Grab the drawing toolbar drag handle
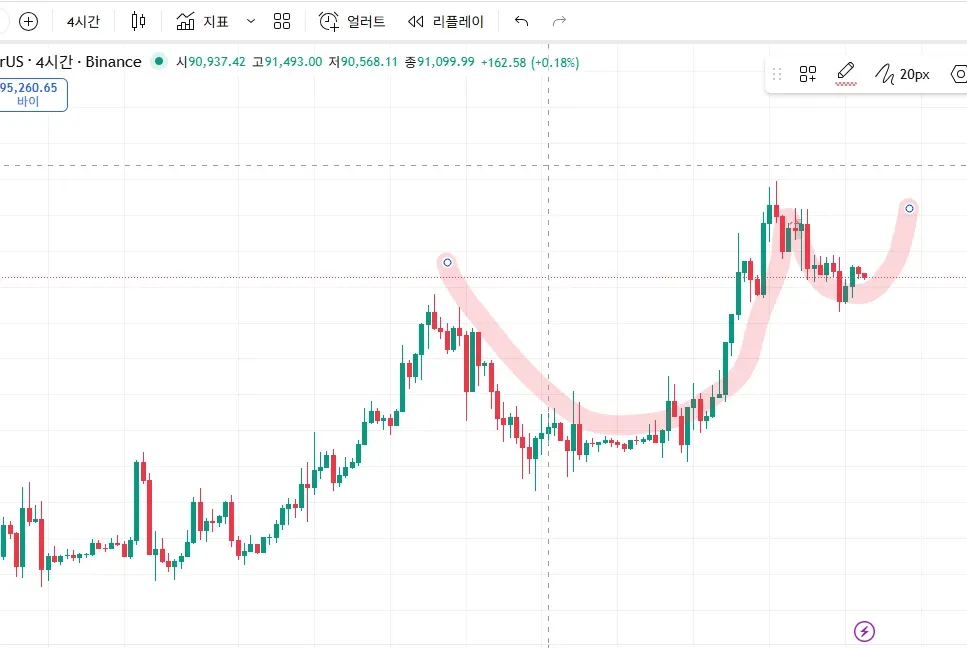The width and height of the screenshot is (967, 648). (777, 74)
